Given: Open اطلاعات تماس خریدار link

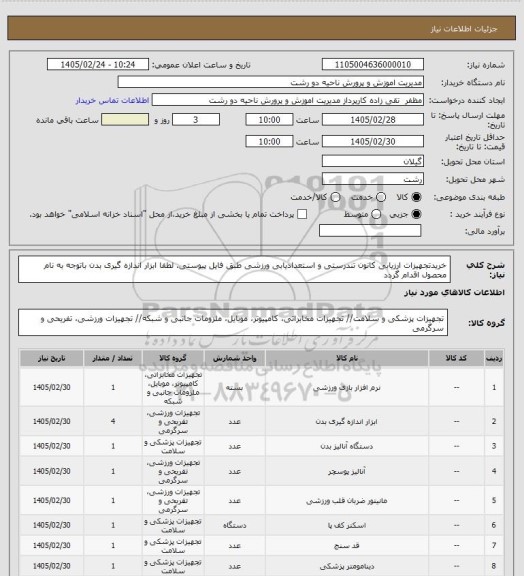Looking at the screenshot, I should click(x=112, y=100).
